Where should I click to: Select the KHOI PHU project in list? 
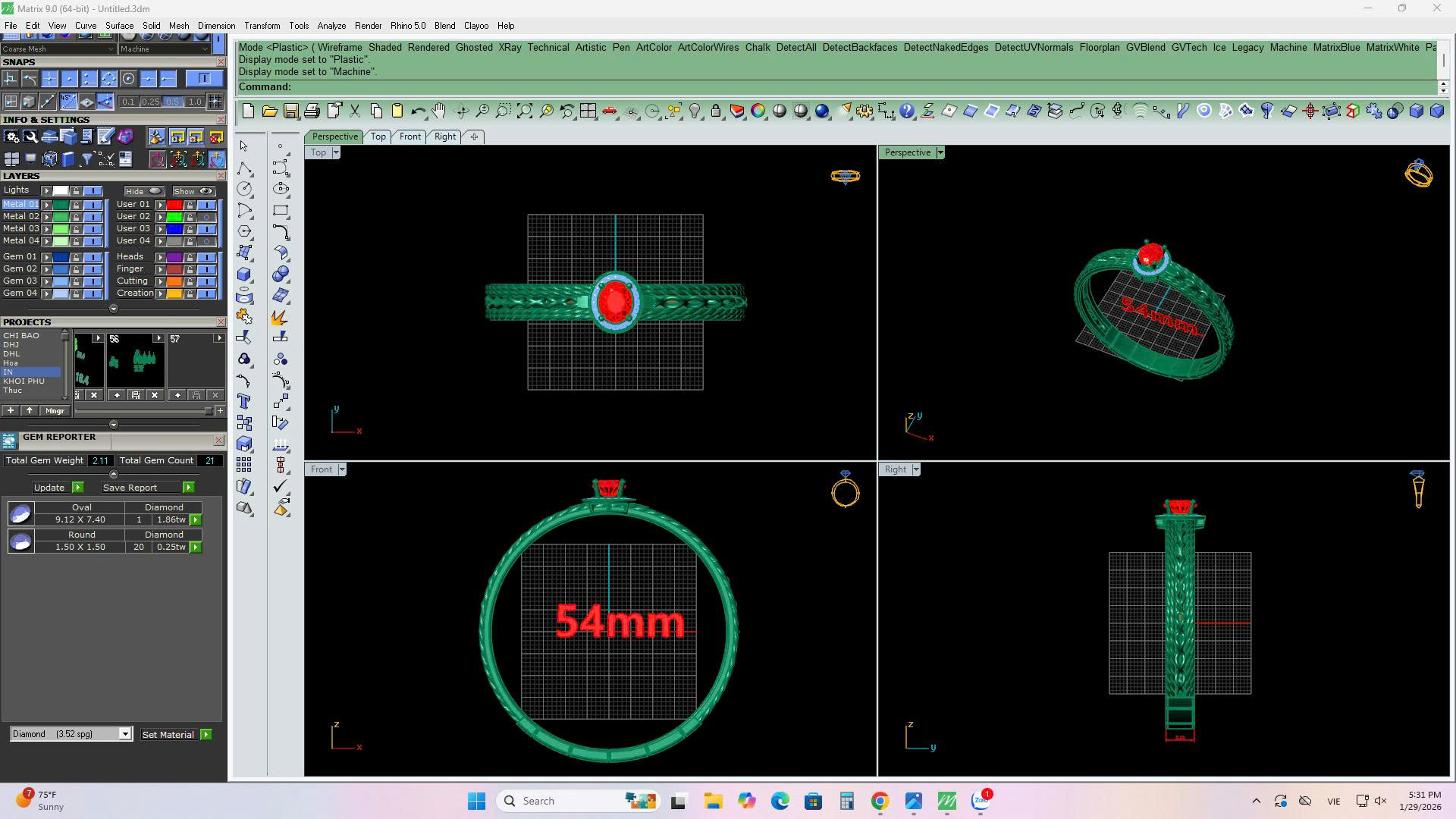24,381
